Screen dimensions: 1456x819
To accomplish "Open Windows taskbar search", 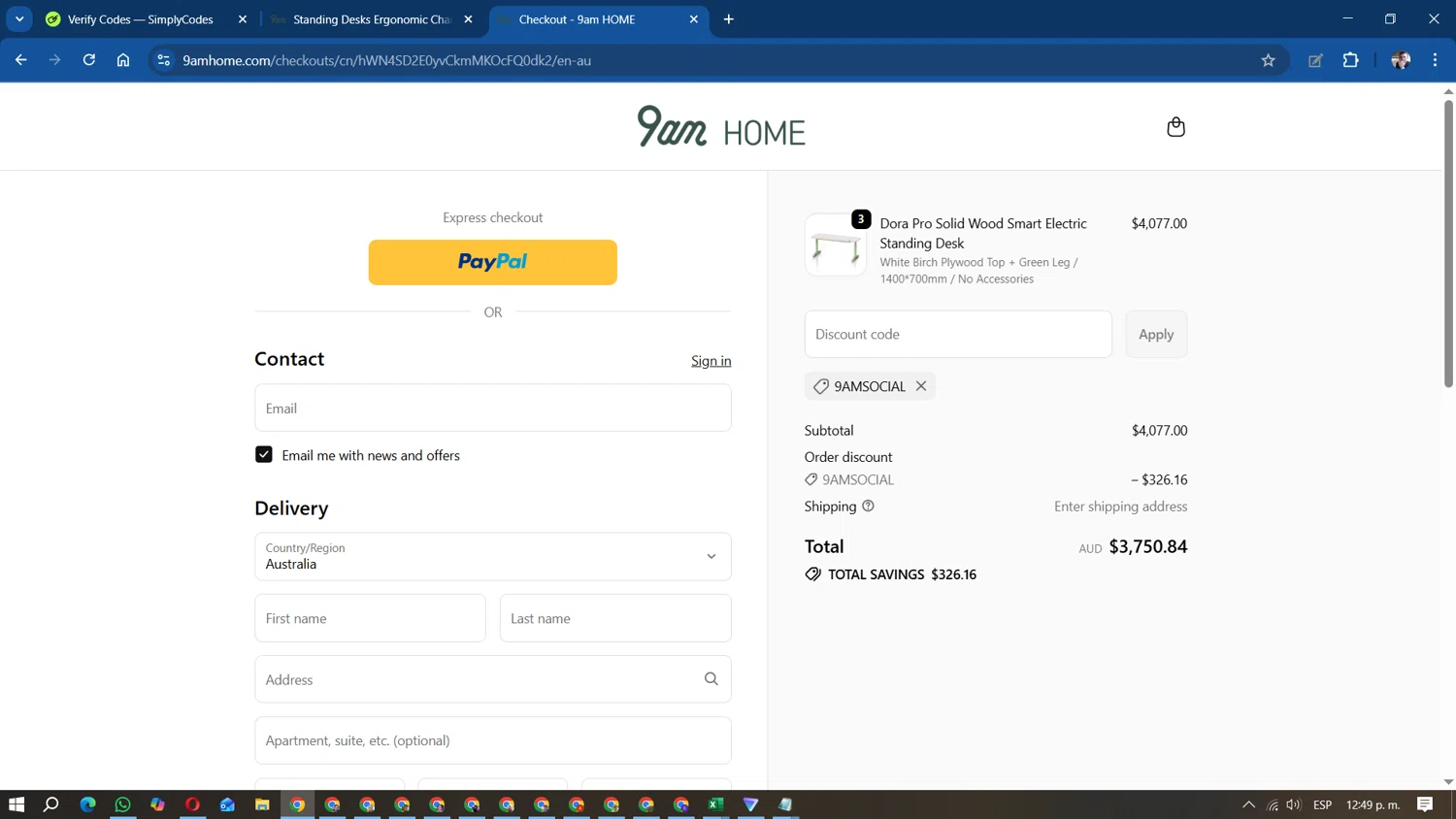I will (x=51, y=804).
